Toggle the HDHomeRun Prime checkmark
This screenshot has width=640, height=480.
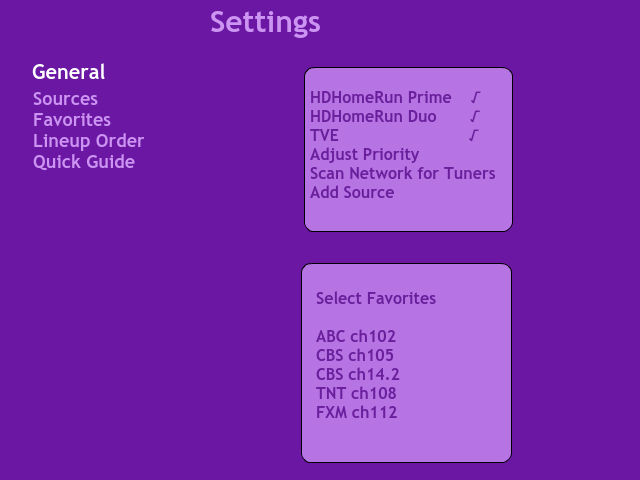click(476, 98)
